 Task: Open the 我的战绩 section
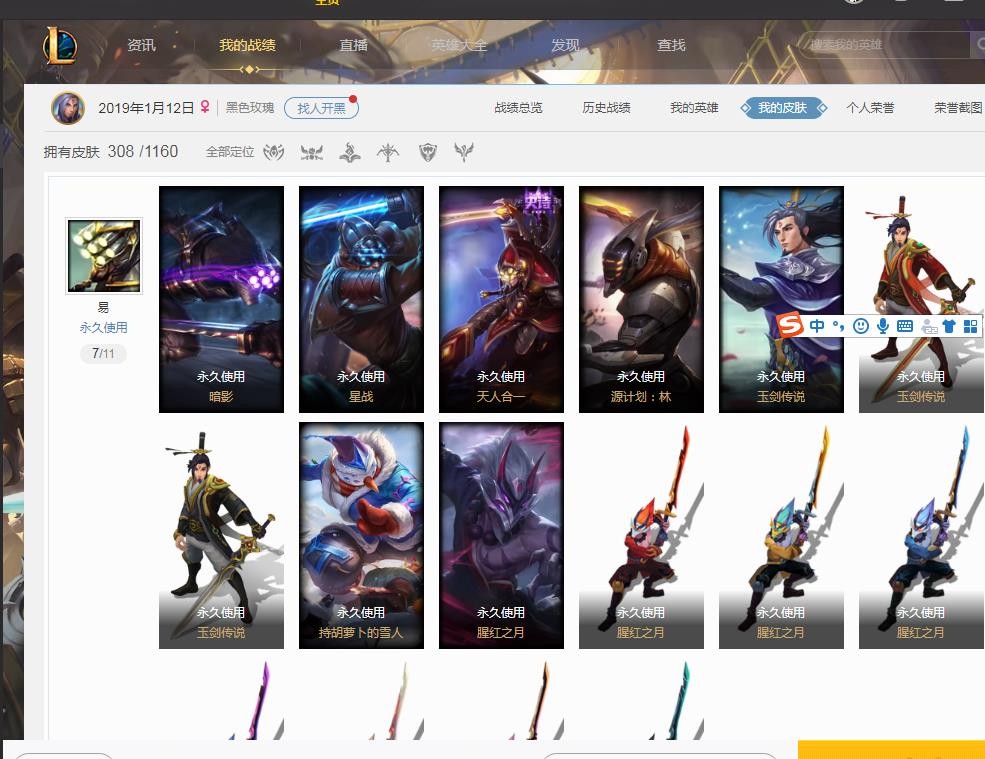[248, 45]
